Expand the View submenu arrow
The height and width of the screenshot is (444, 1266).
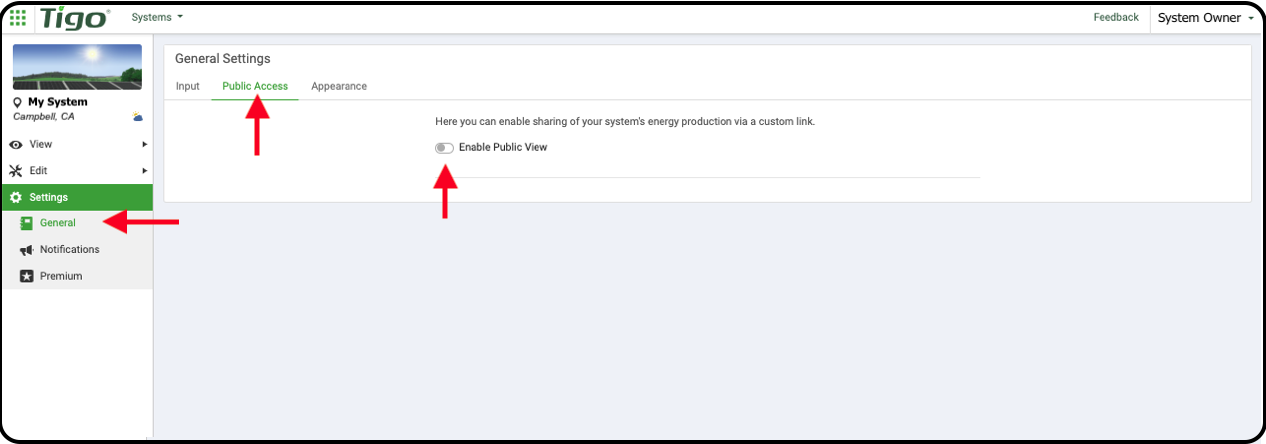[145, 144]
